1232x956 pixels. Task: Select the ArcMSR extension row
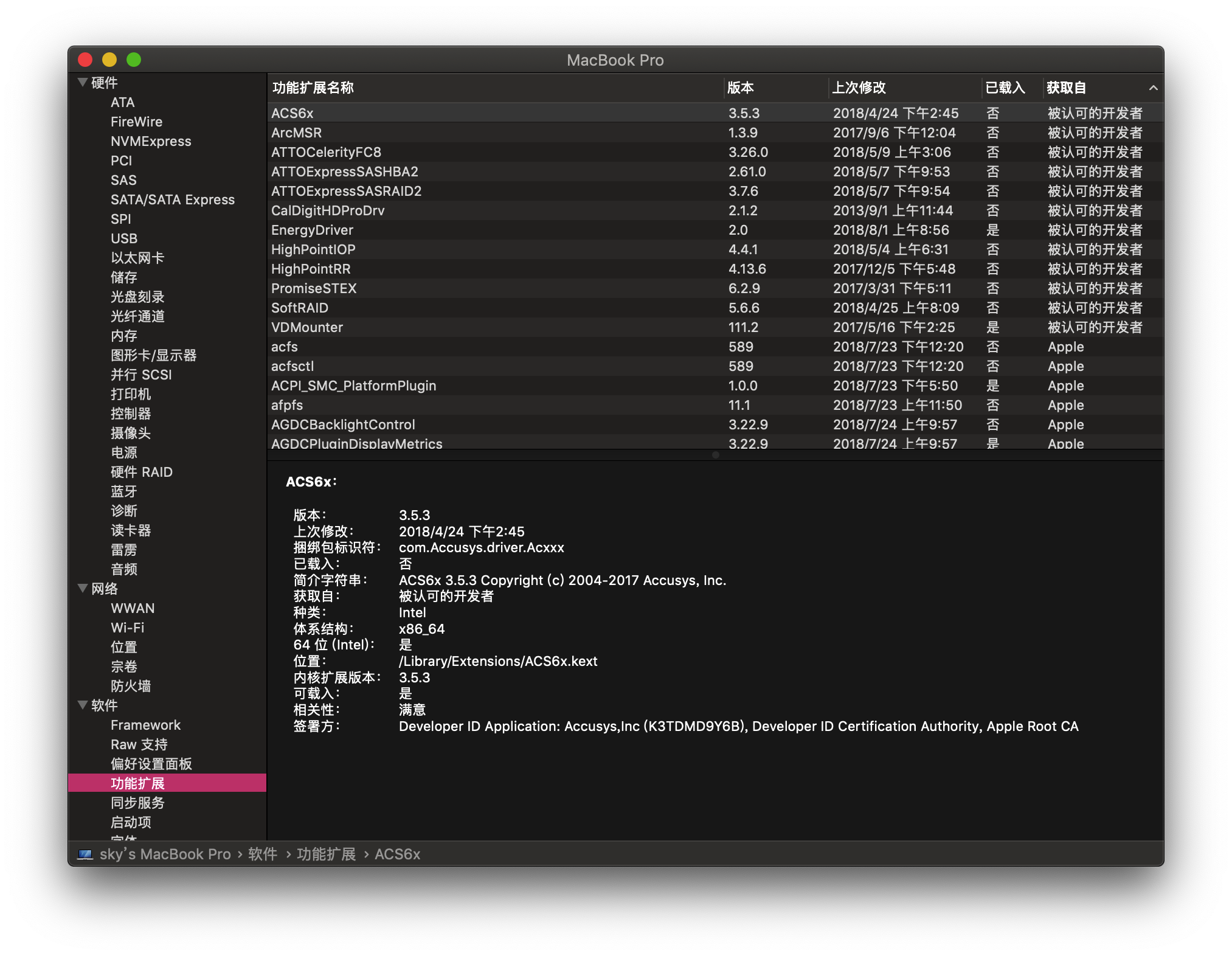(715, 133)
